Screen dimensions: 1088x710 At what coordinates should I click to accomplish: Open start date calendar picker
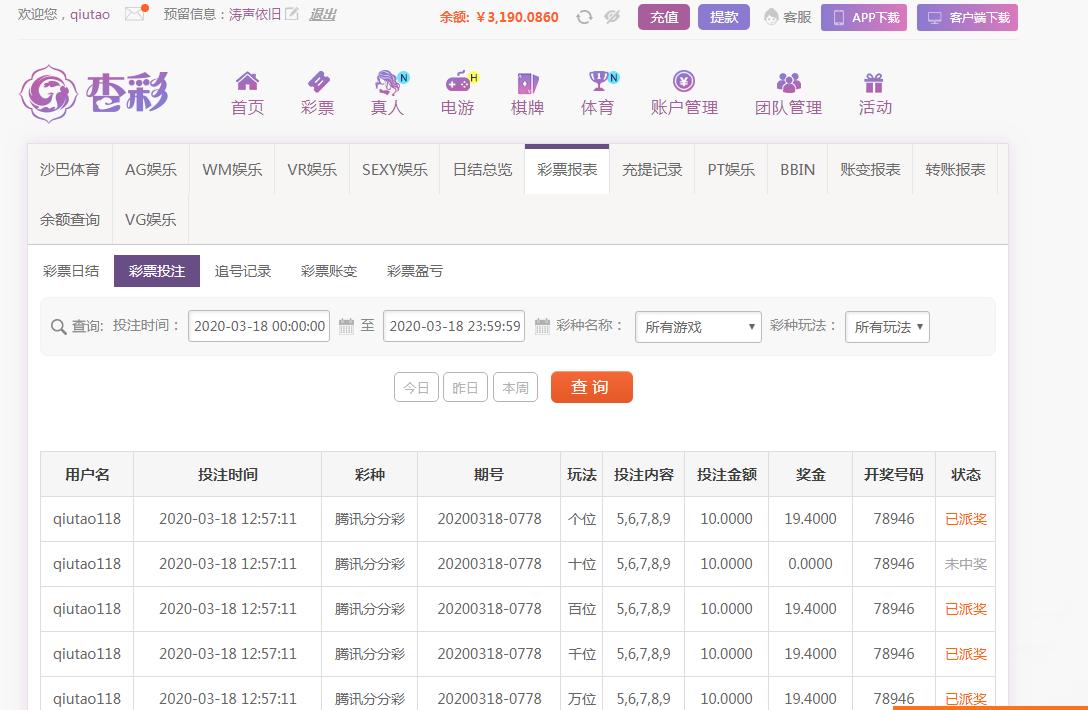(x=347, y=326)
